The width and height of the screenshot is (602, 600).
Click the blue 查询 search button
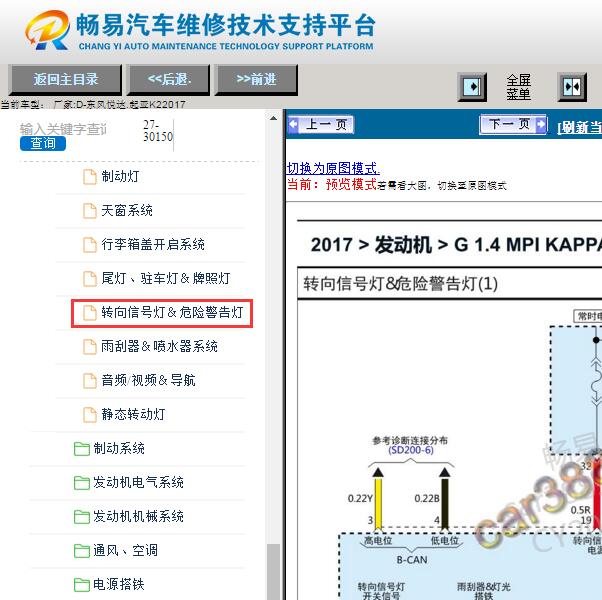coord(43,144)
